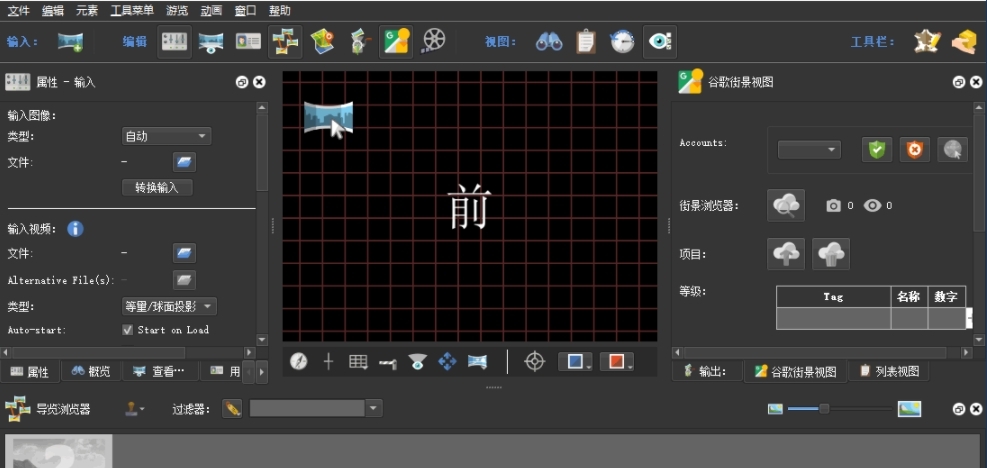Viewport: 987px width, 468px height.
Task: Open 游览 menu
Action: click(177, 11)
